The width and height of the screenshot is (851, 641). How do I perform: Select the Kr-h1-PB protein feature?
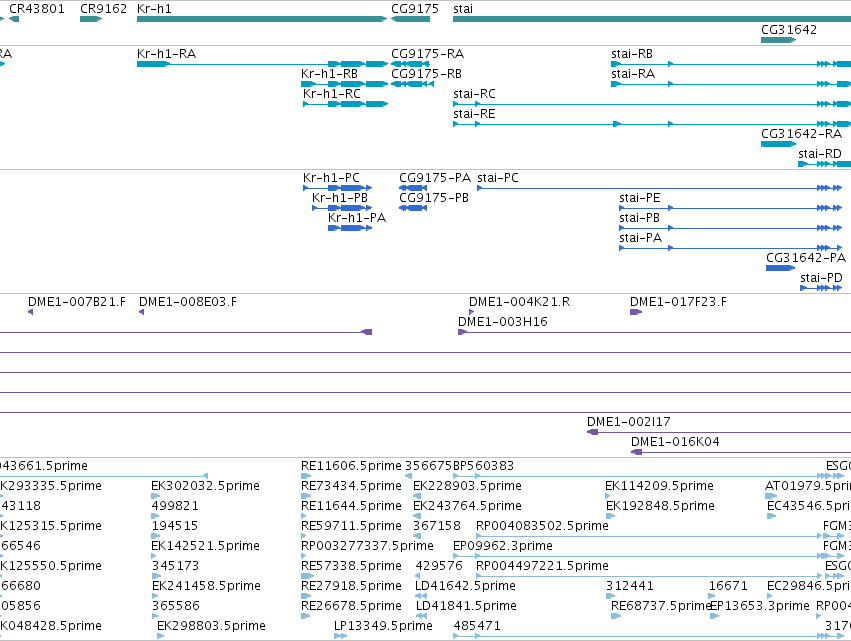342,208
